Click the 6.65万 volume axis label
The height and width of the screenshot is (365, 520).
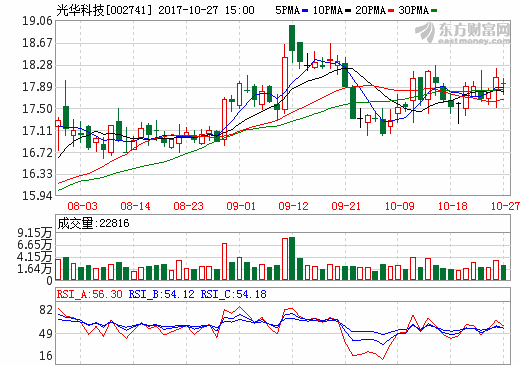point(35,245)
